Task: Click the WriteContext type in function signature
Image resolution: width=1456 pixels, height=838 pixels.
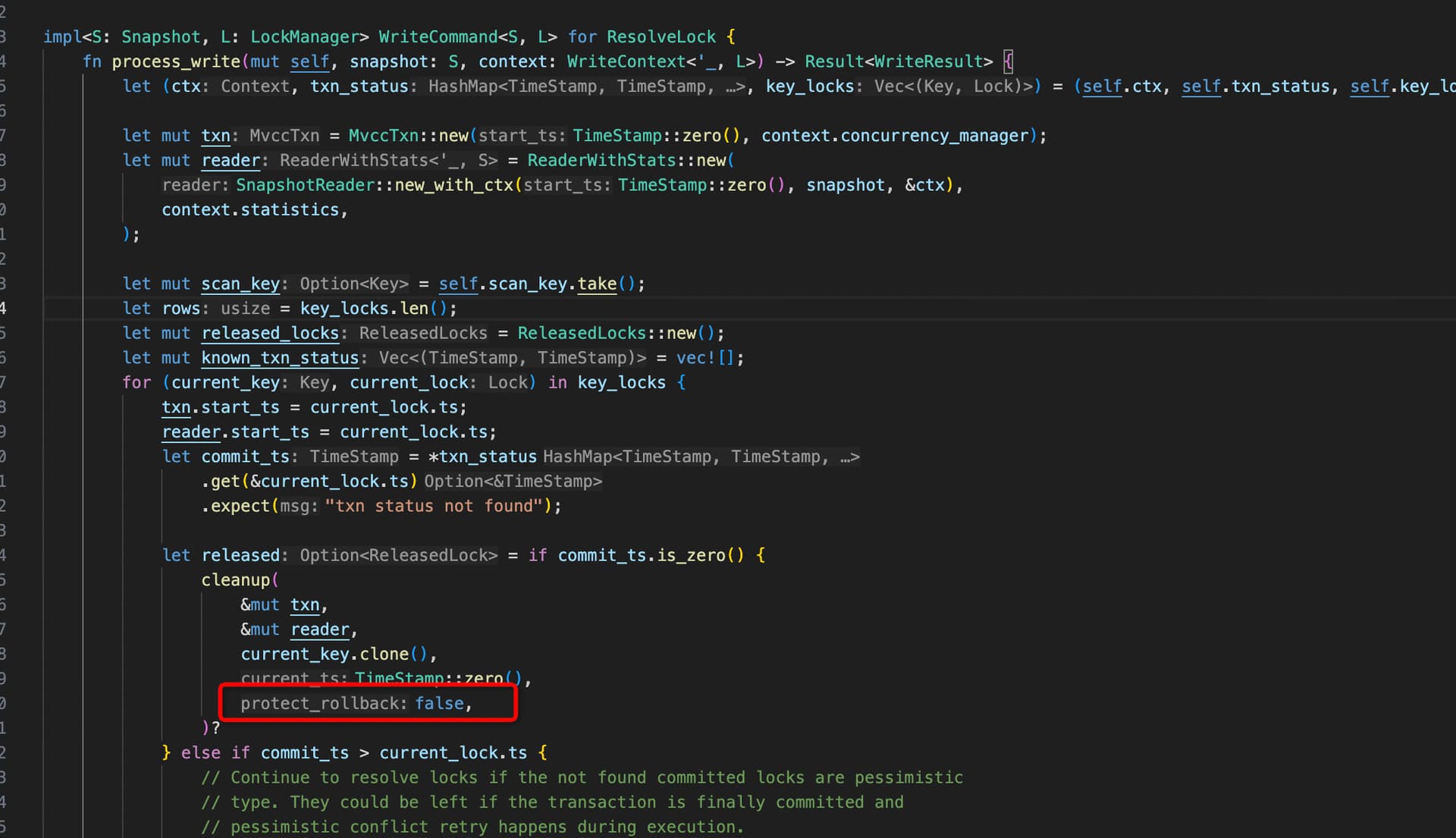Action: (x=626, y=61)
